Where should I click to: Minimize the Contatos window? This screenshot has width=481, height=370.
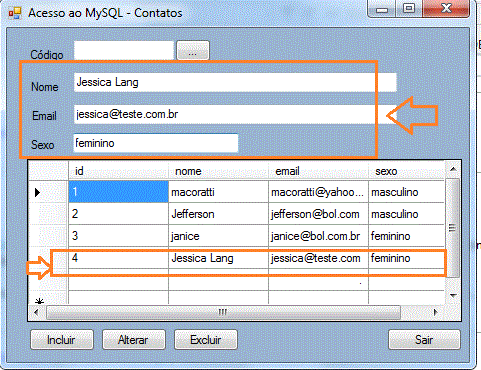[x=382, y=9]
